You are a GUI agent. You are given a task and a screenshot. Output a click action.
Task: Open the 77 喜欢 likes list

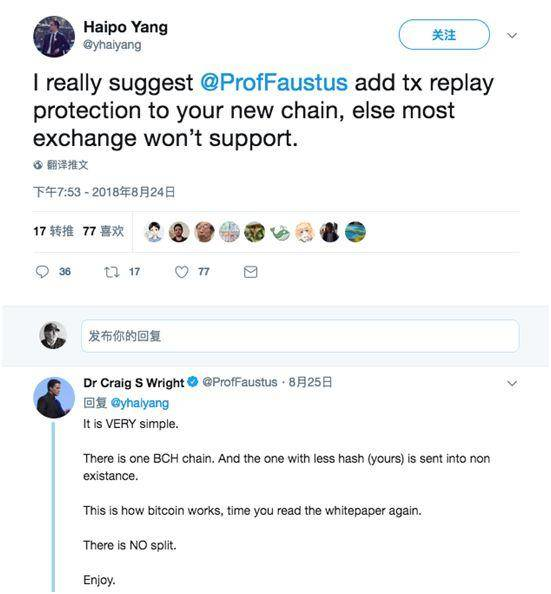pyautogui.click(x=103, y=231)
